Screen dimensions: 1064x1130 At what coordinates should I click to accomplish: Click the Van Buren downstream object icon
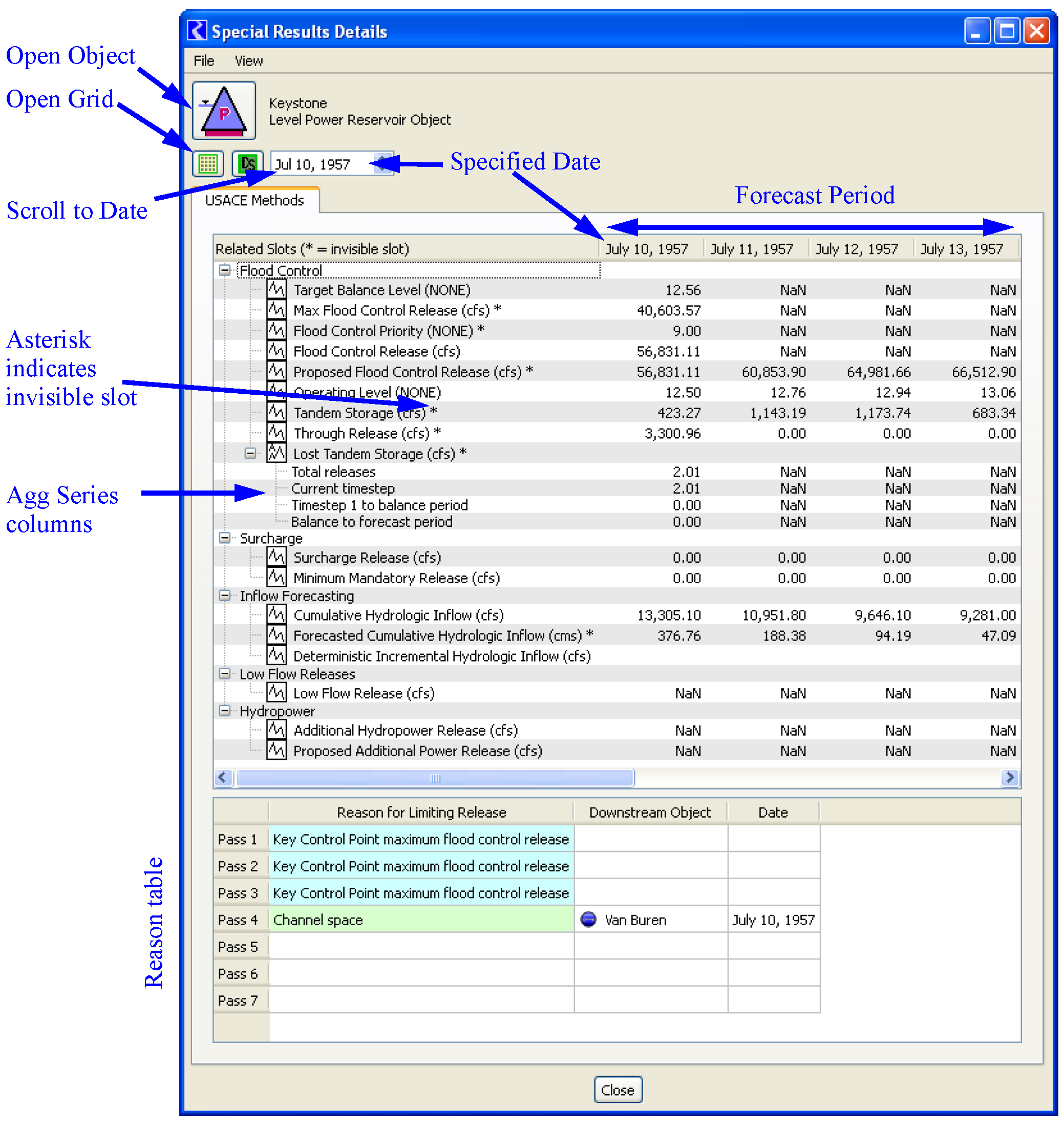coord(589,920)
